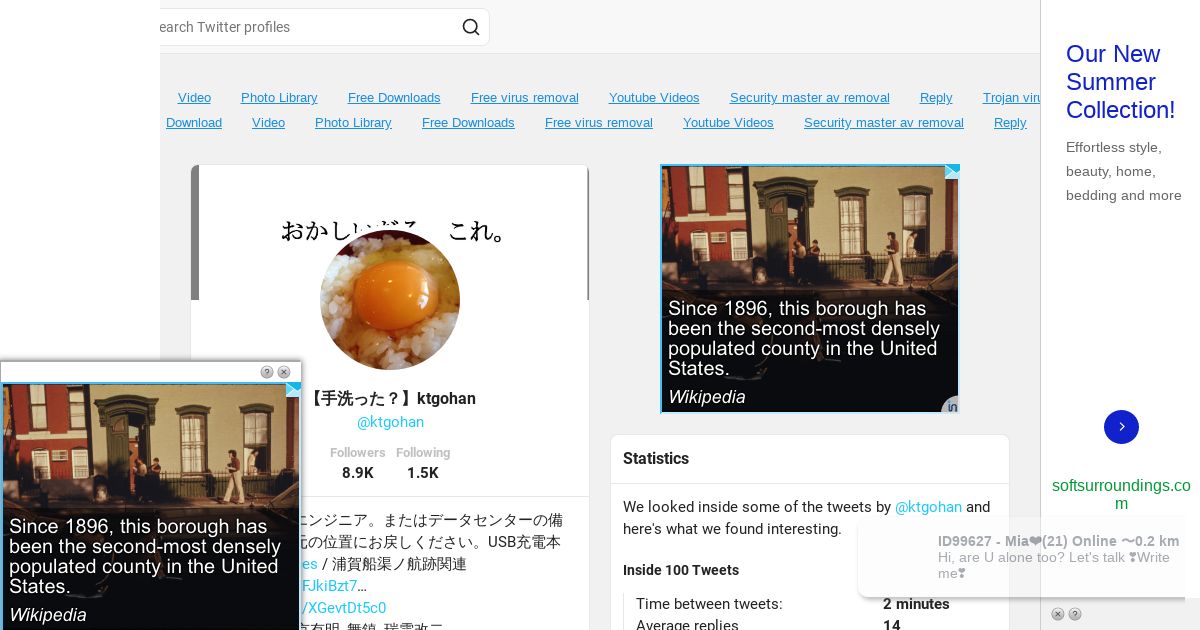Click the Followers 8.9K count

click(x=357, y=463)
